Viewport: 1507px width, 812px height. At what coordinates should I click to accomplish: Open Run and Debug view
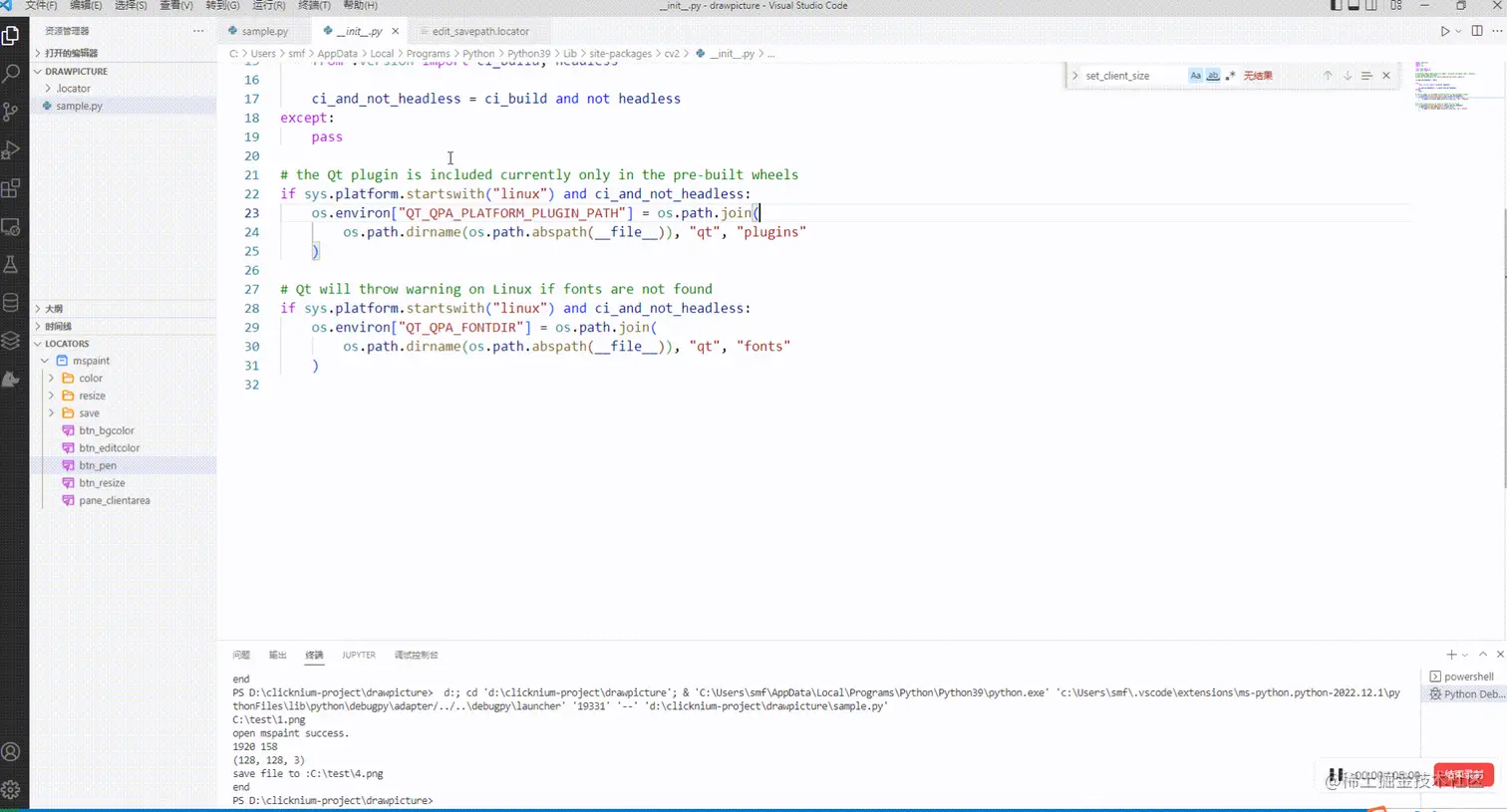pyautogui.click(x=11, y=150)
